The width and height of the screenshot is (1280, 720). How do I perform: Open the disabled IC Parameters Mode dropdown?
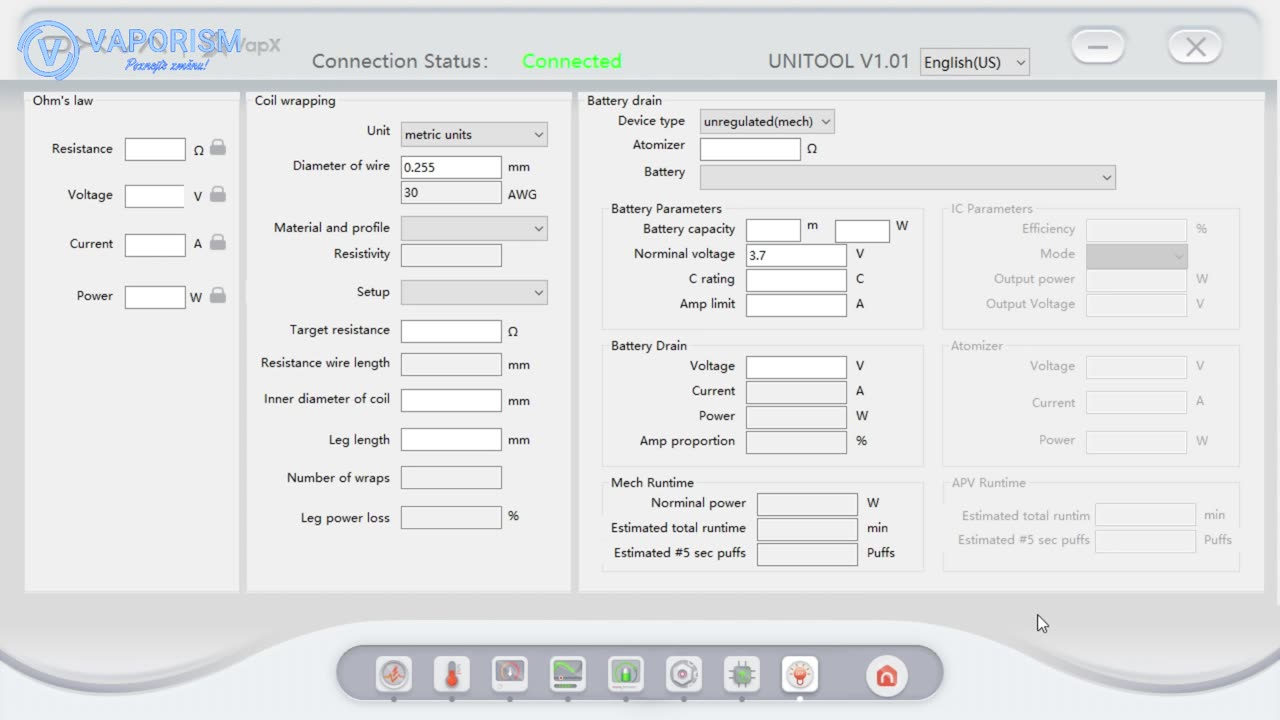point(1136,255)
